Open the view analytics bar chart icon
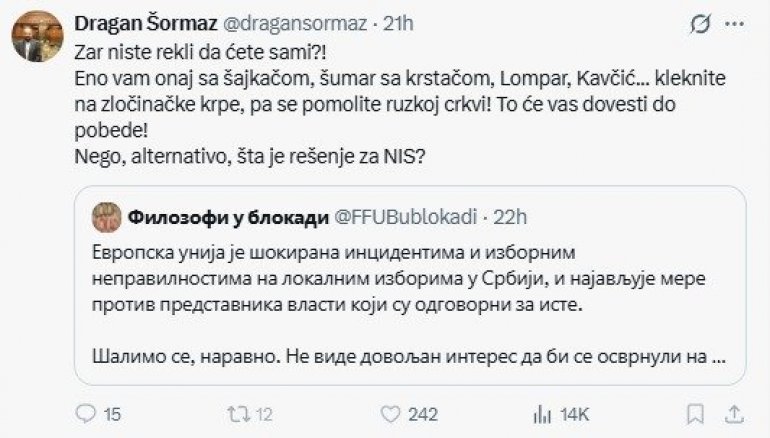The height and width of the screenshot is (438, 770). point(543,413)
